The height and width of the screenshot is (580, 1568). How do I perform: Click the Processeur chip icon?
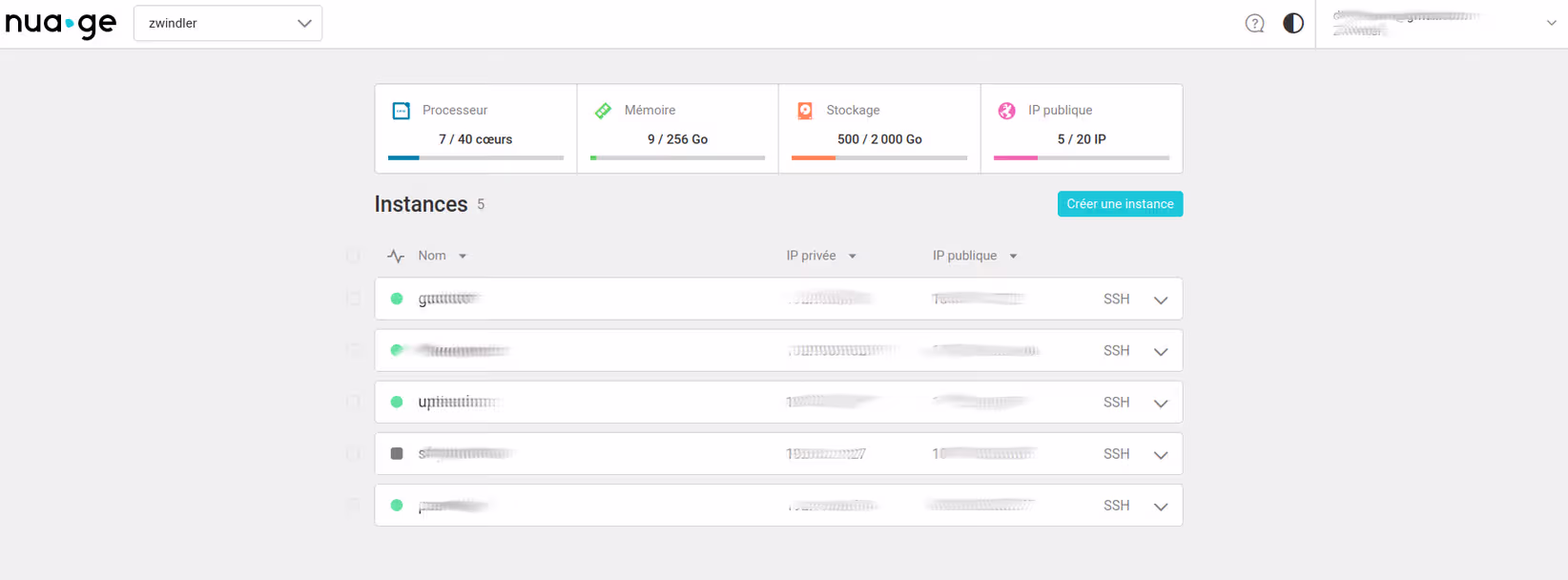[x=402, y=111]
